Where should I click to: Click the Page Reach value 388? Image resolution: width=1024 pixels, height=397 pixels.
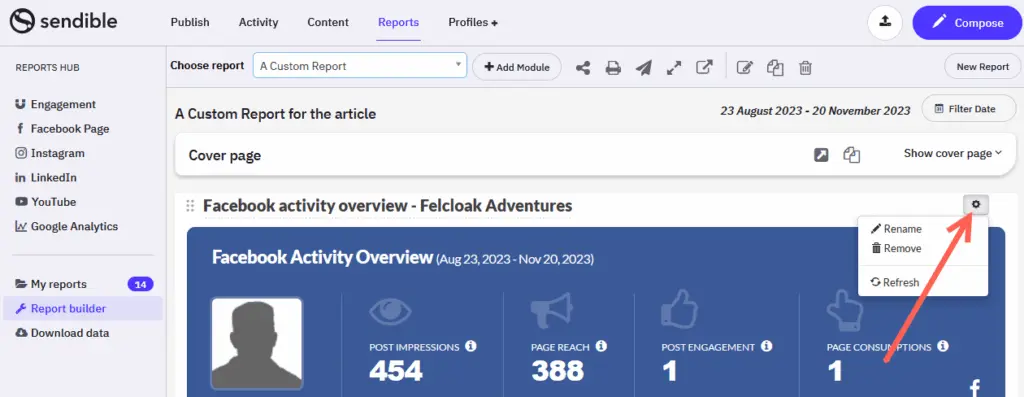[x=557, y=372]
